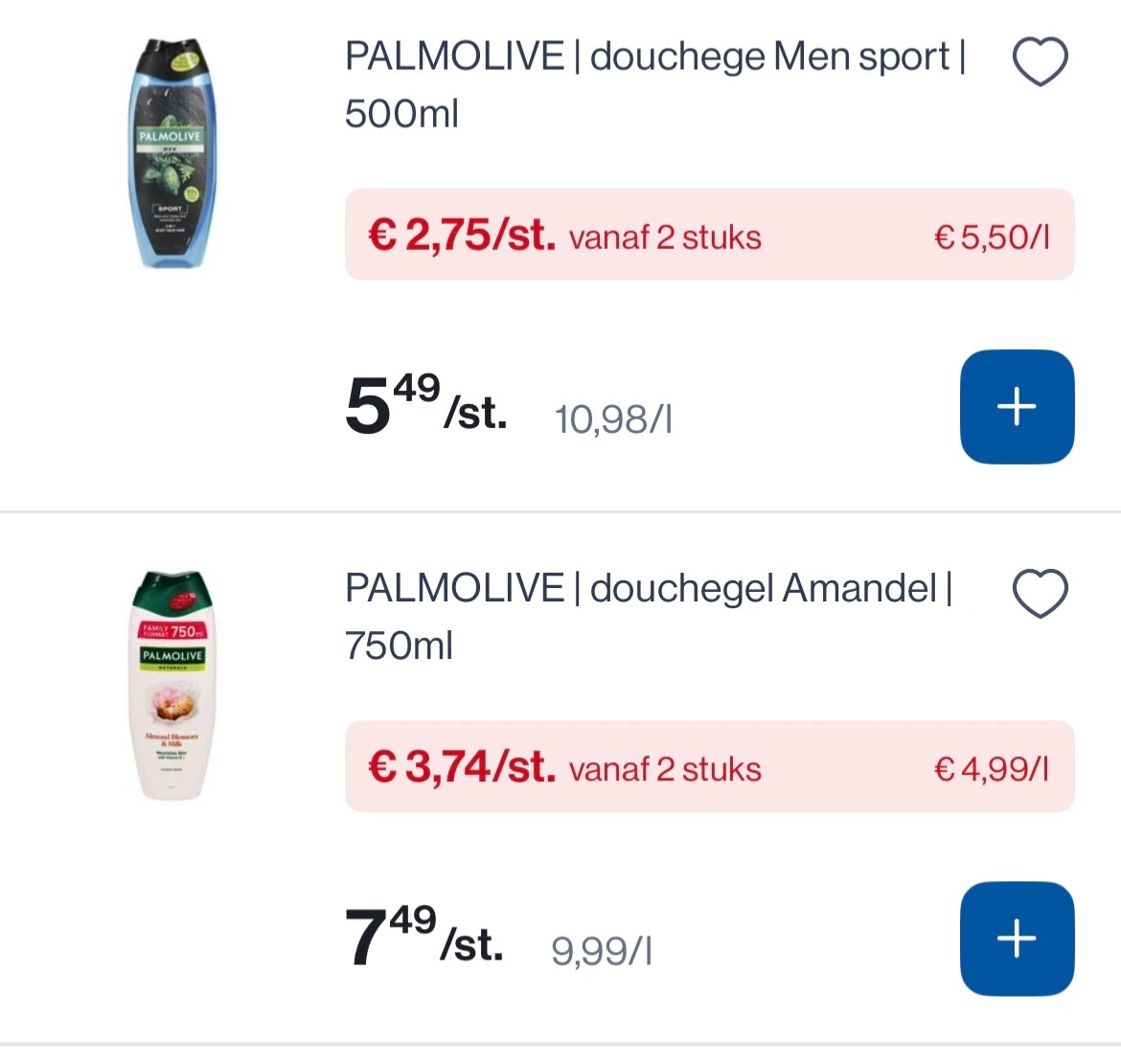Click the € 4,99/l text in the Amandel promotion
The image size is (1121, 1064).
(992, 767)
